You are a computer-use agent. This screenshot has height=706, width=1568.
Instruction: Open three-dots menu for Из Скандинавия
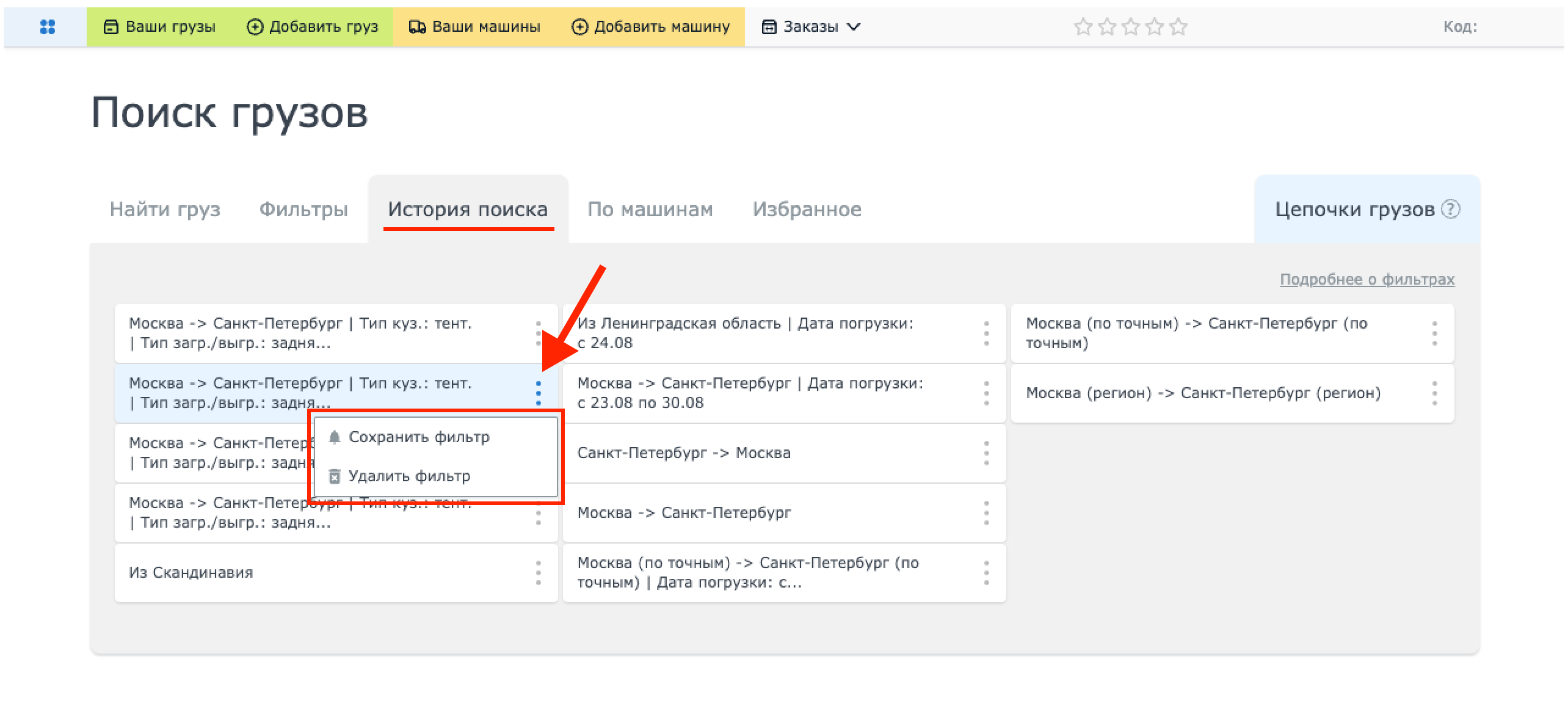538,573
